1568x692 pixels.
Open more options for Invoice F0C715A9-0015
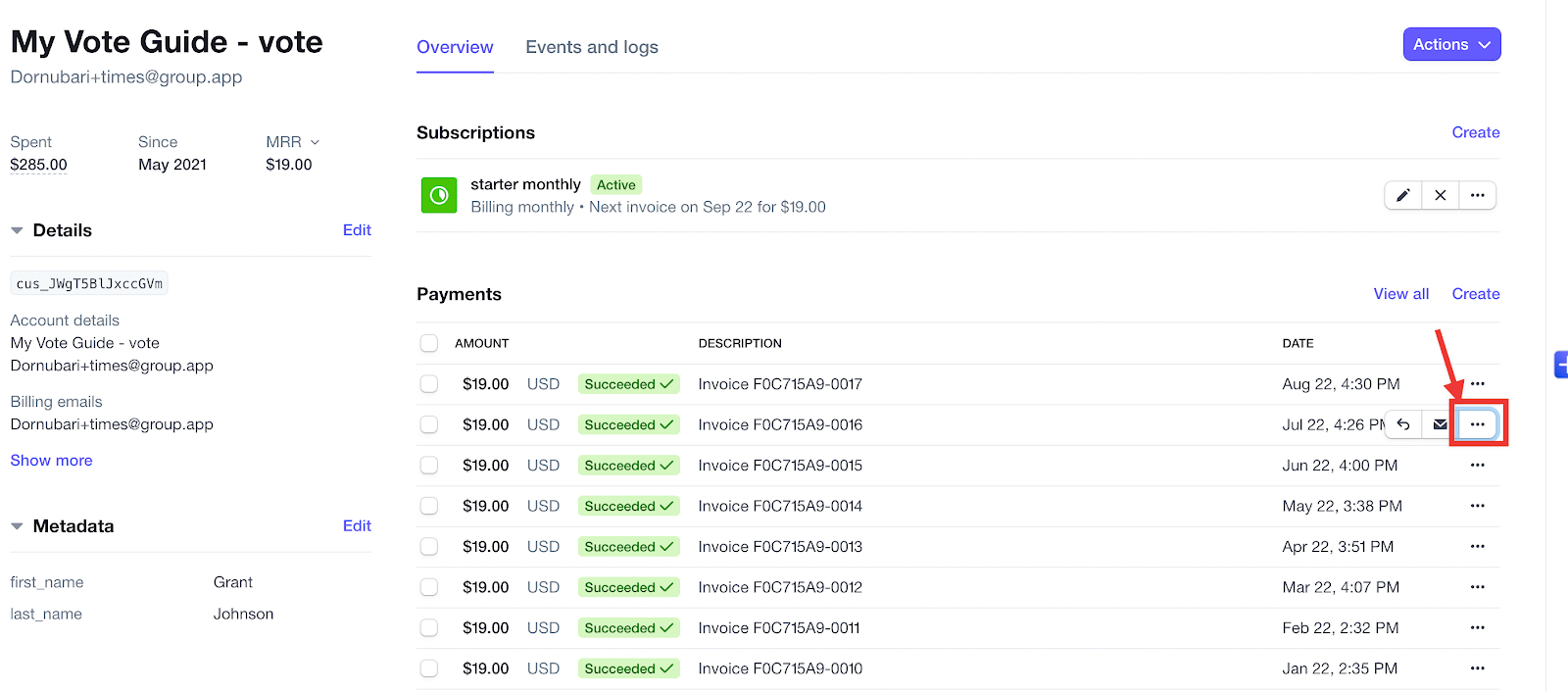click(x=1477, y=466)
